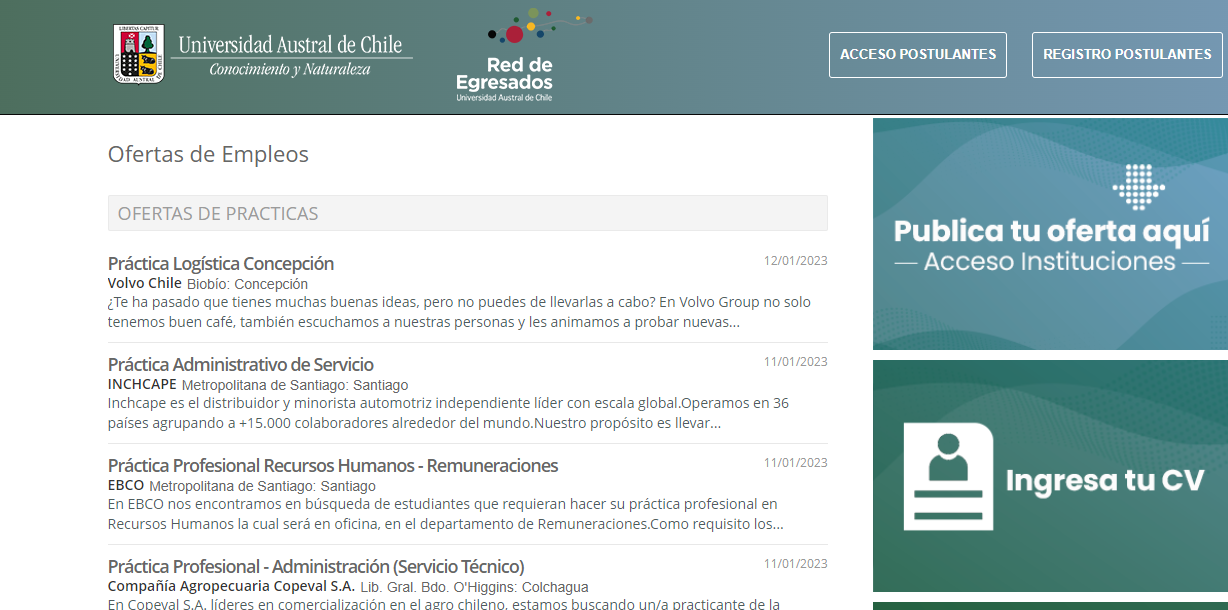This screenshot has height=610, width=1228.
Task: Open Práctica Profesional Recursos Humanos - Remuneraciones
Action: (332, 465)
